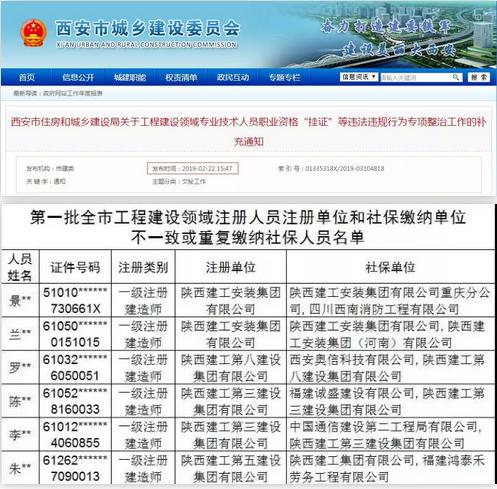Select ID cell 61012******4060855

point(75,435)
